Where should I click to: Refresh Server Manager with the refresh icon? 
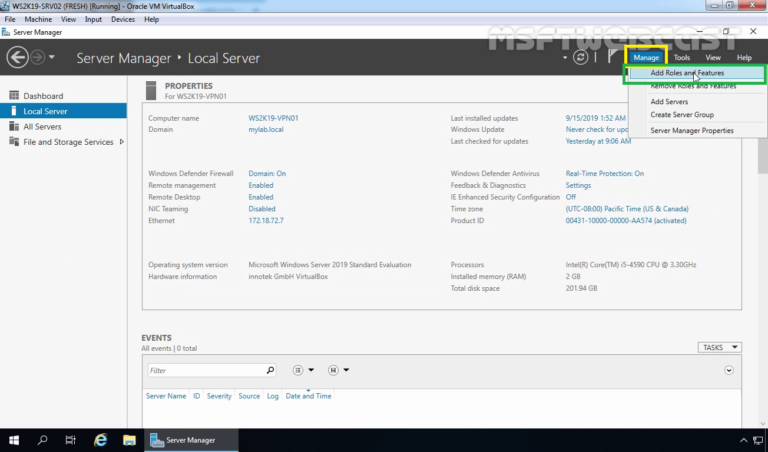coord(580,57)
